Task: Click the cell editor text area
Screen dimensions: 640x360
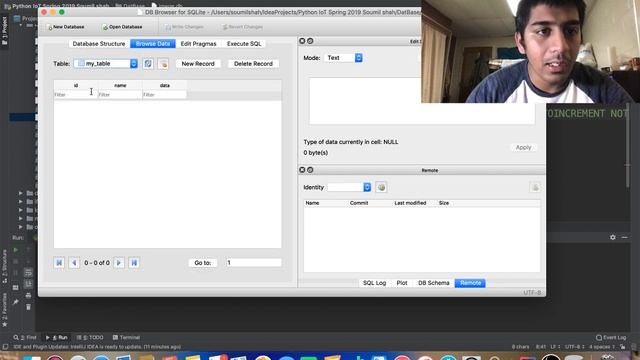Action: [x=422, y=101]
